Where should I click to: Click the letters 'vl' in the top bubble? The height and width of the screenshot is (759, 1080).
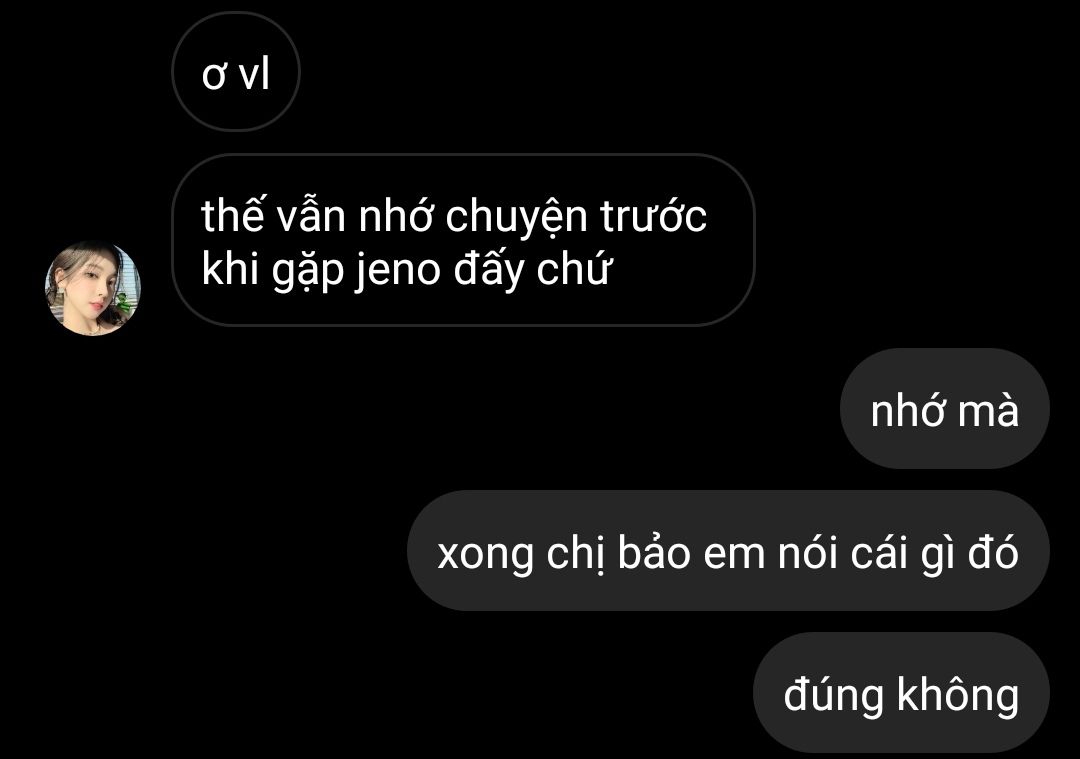click(x=254, y=74)
